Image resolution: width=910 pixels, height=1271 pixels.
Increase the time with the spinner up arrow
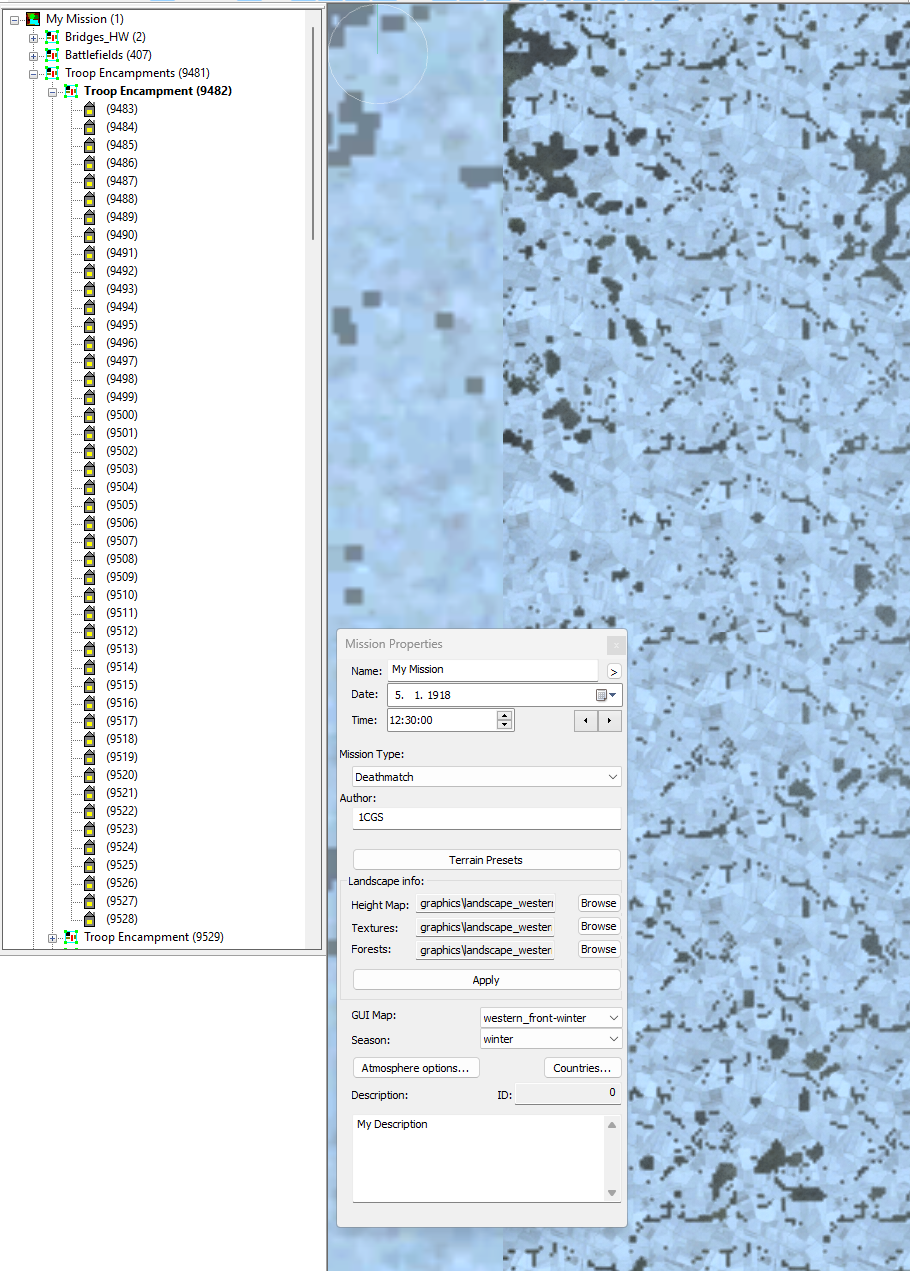(504, 715)
